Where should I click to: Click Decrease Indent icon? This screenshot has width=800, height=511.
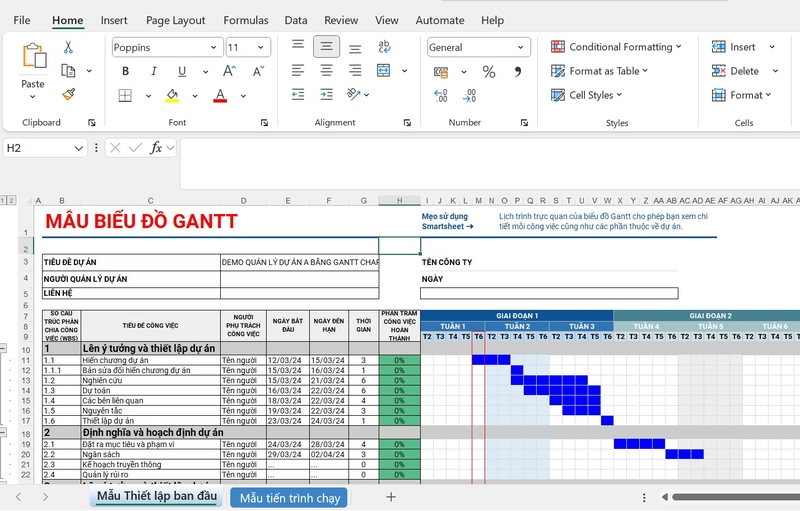(298, 94)
